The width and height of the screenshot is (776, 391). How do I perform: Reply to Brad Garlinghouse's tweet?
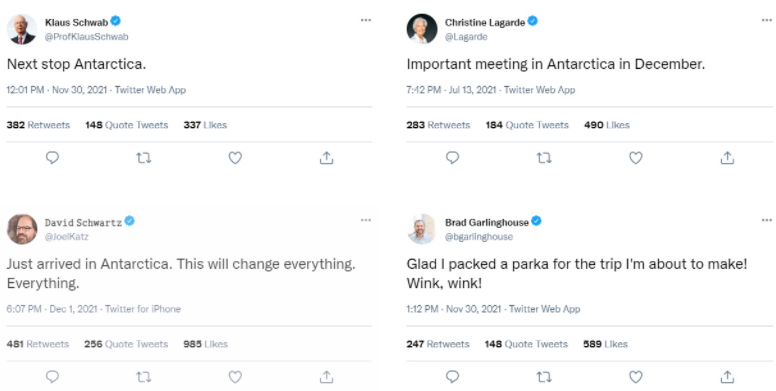(x=452, y=377)
